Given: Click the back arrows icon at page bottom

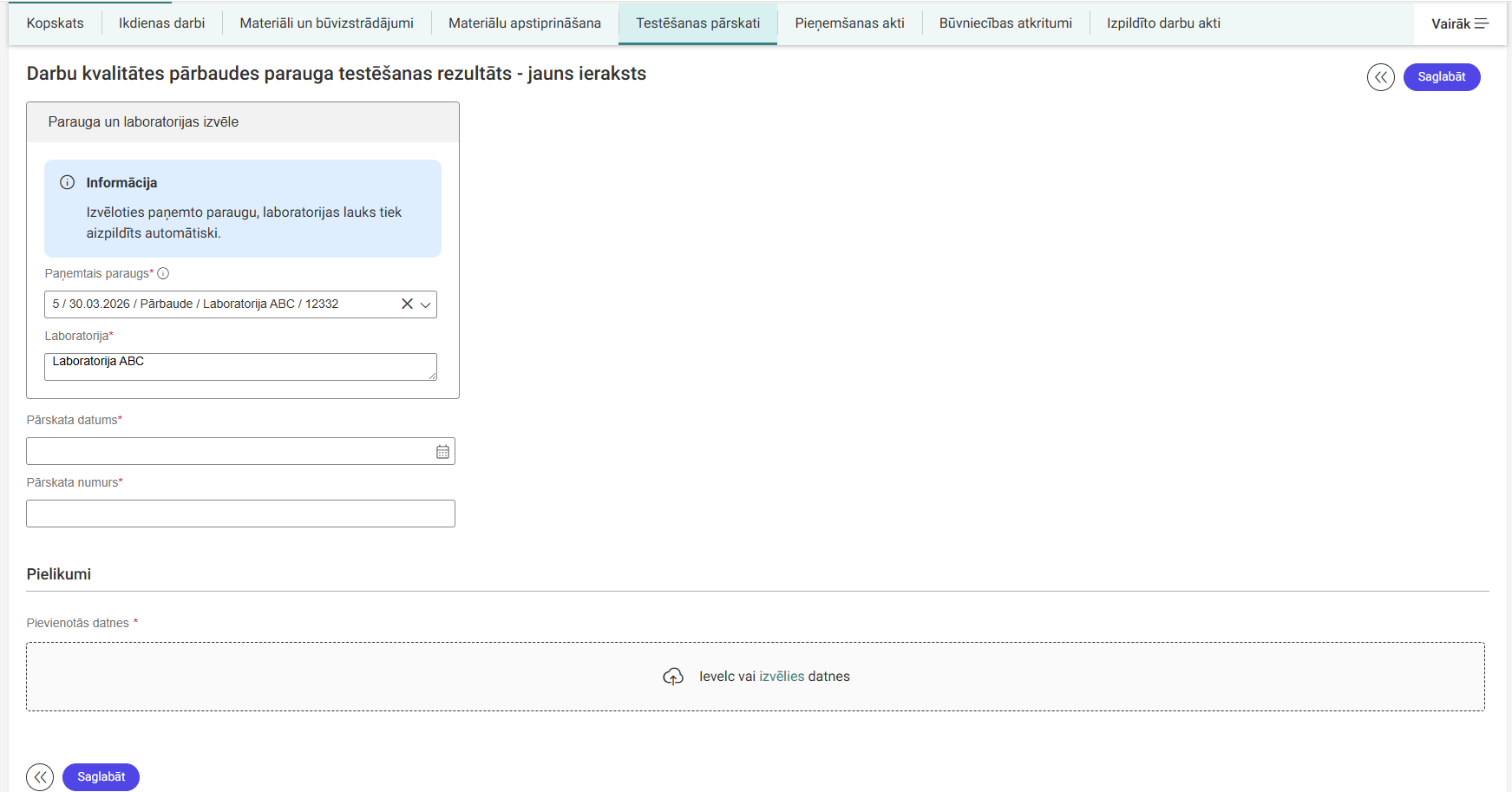Looking at the screenshot, I should pyautogui.click(x=40, y=777).
